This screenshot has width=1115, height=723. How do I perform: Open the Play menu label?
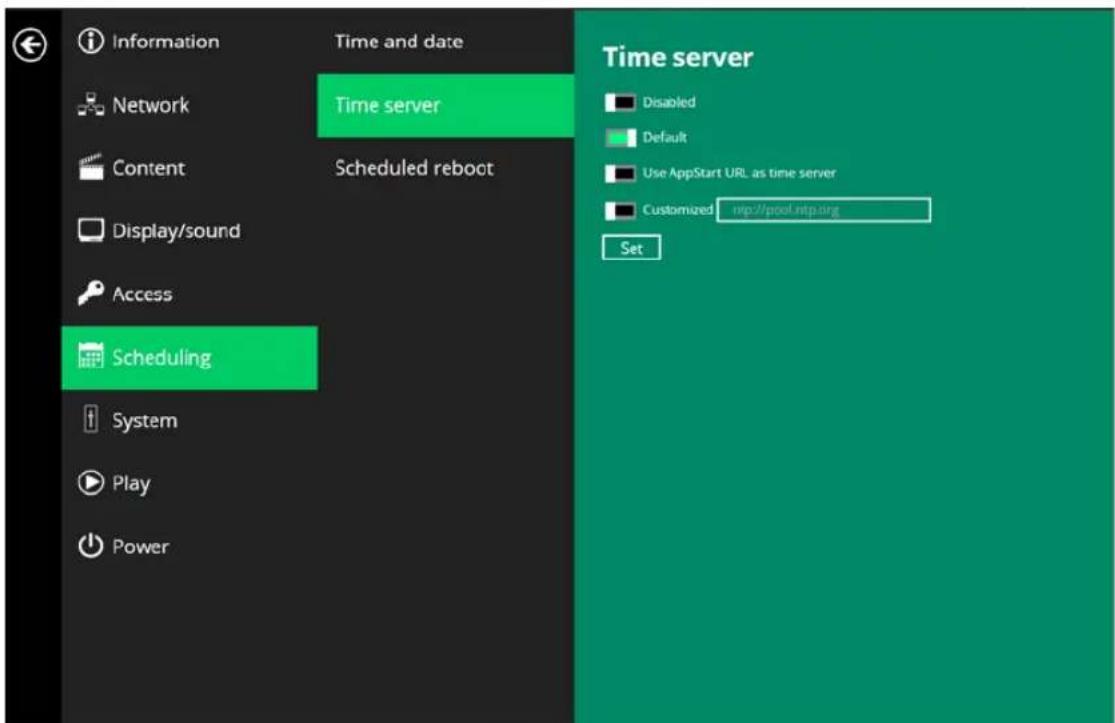[x=131, y=483]
